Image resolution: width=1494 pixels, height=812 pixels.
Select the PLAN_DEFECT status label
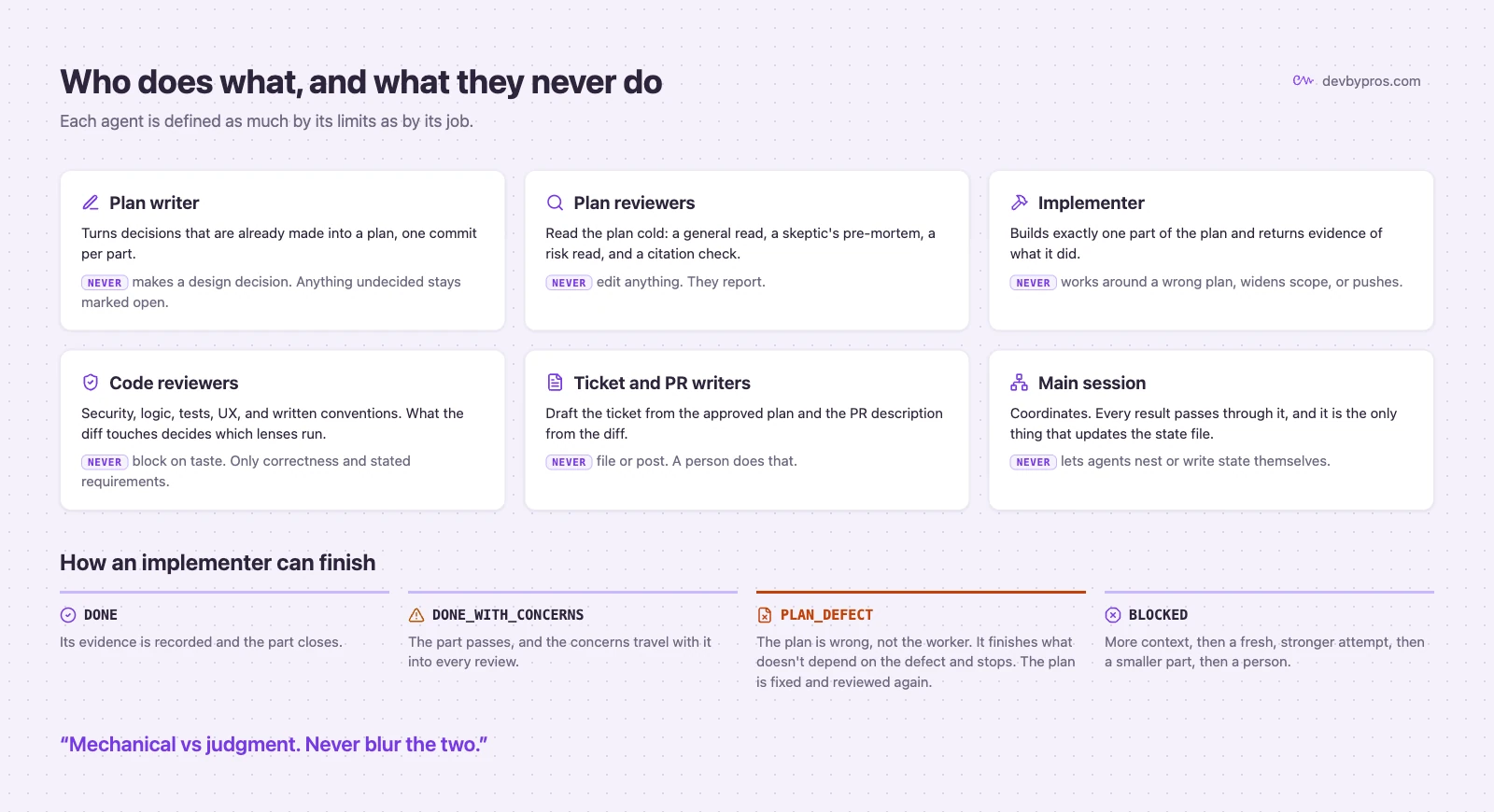[826, 615]
